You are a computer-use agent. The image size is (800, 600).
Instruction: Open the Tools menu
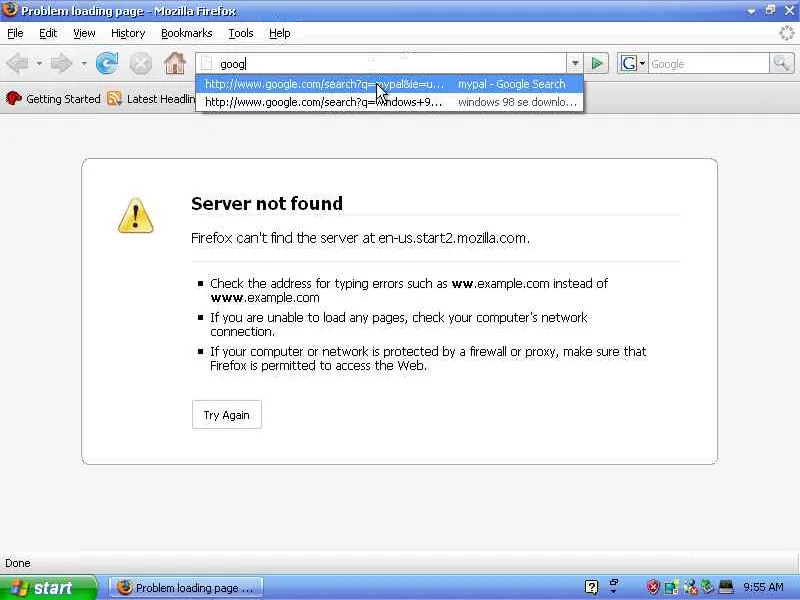click(x=241, y=33)
